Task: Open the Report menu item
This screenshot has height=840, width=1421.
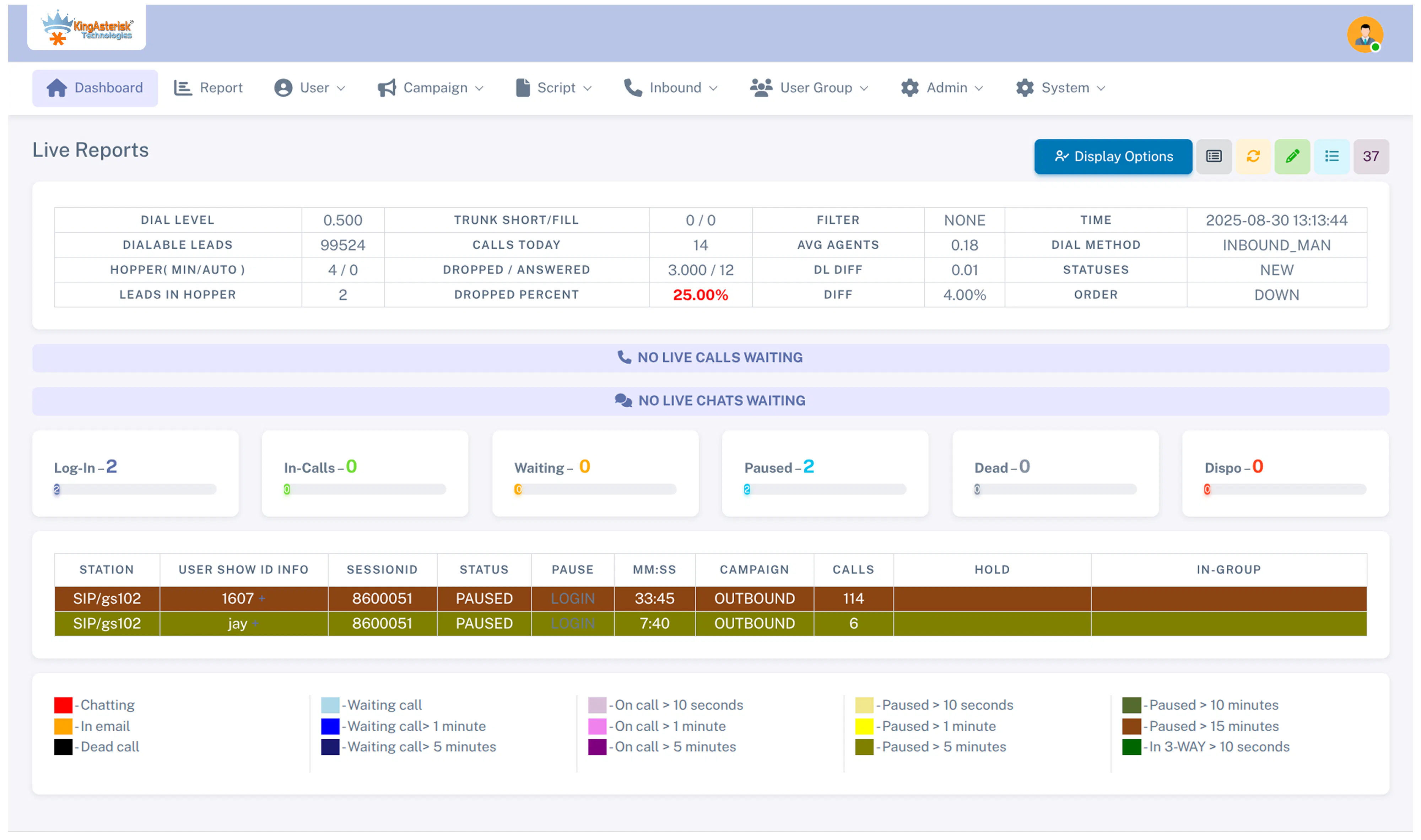Action: (x=208, y=88)
